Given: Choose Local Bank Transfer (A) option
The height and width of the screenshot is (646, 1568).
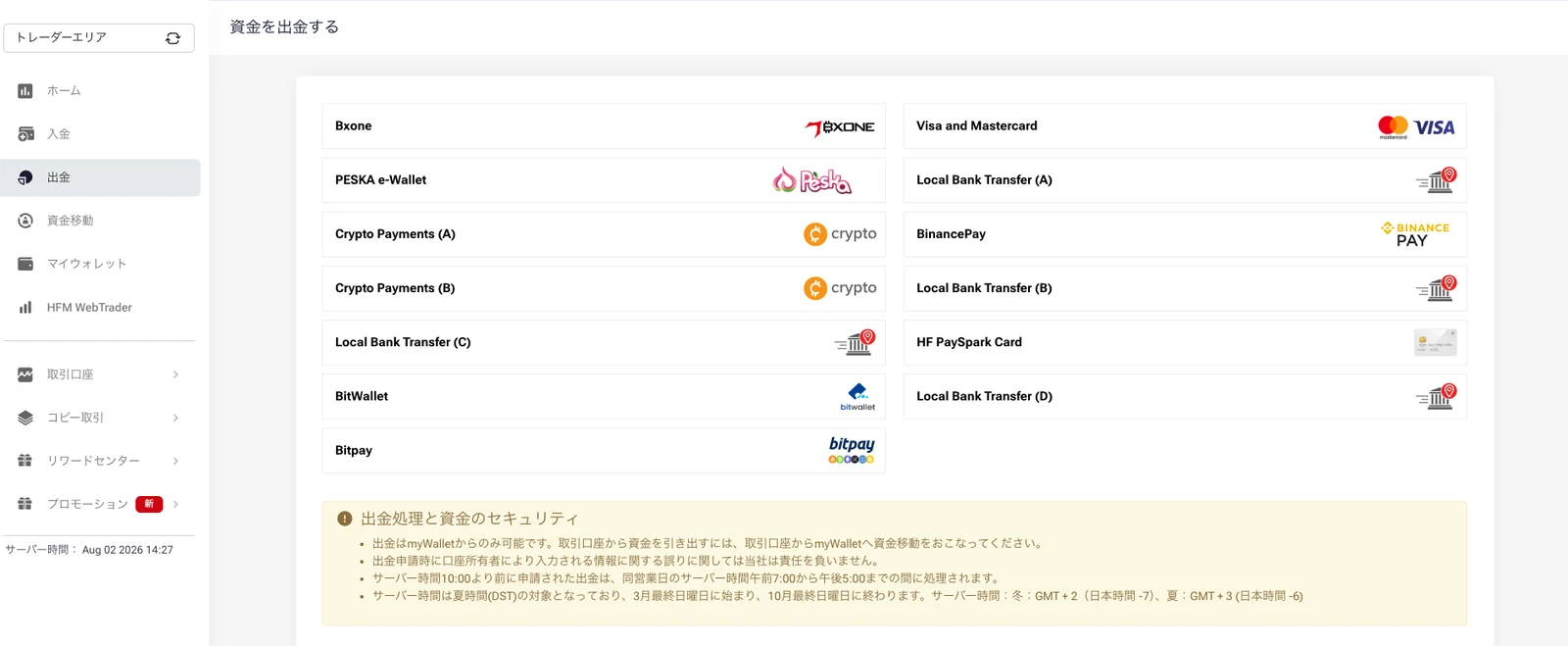Looking at the screenshot, I should click(x=1185, y=180).
